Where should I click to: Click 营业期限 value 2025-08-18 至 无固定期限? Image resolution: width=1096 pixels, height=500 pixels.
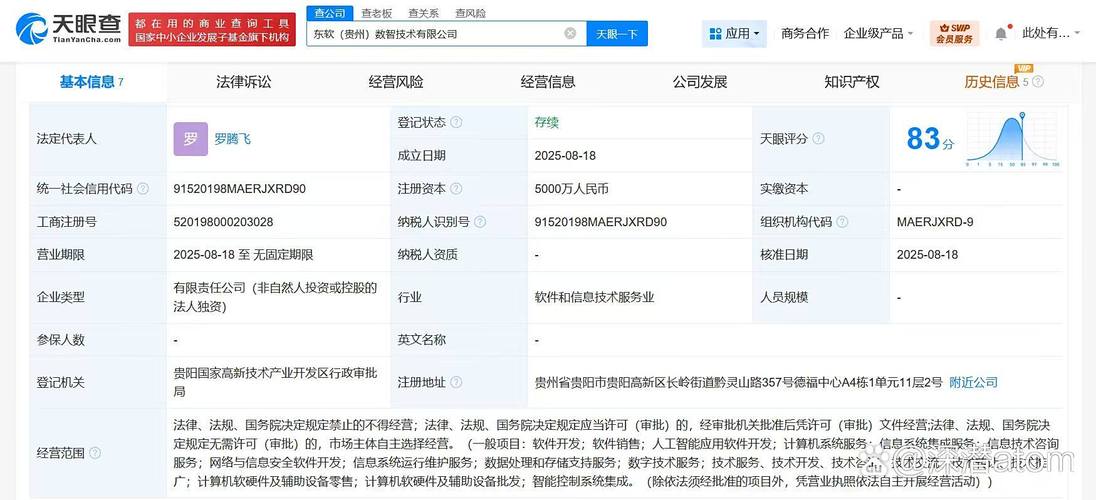pyautogui.click(x=243, y=255)
